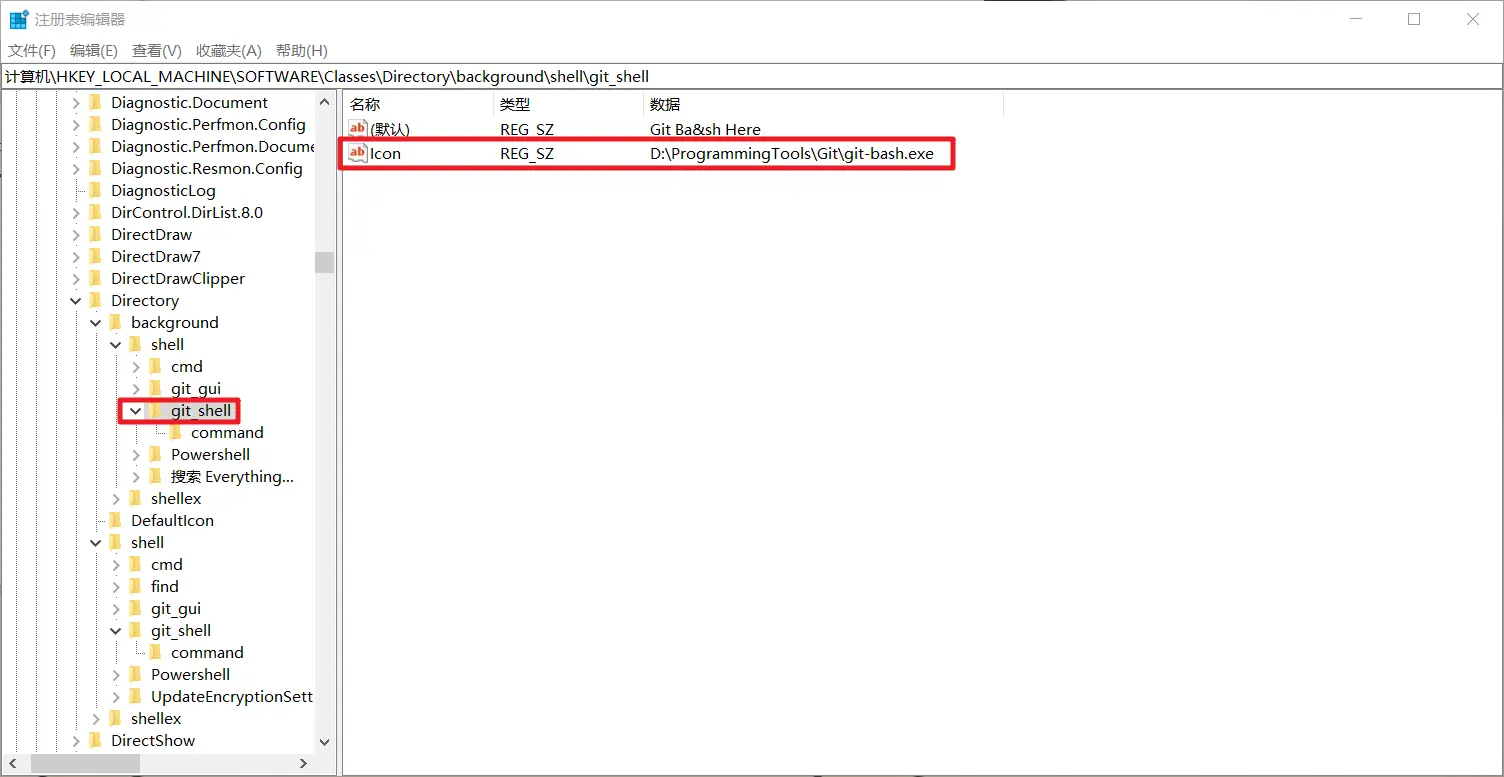Select the DiagnosticLog folder icon
1504x777 pixels.
point(95,190)
